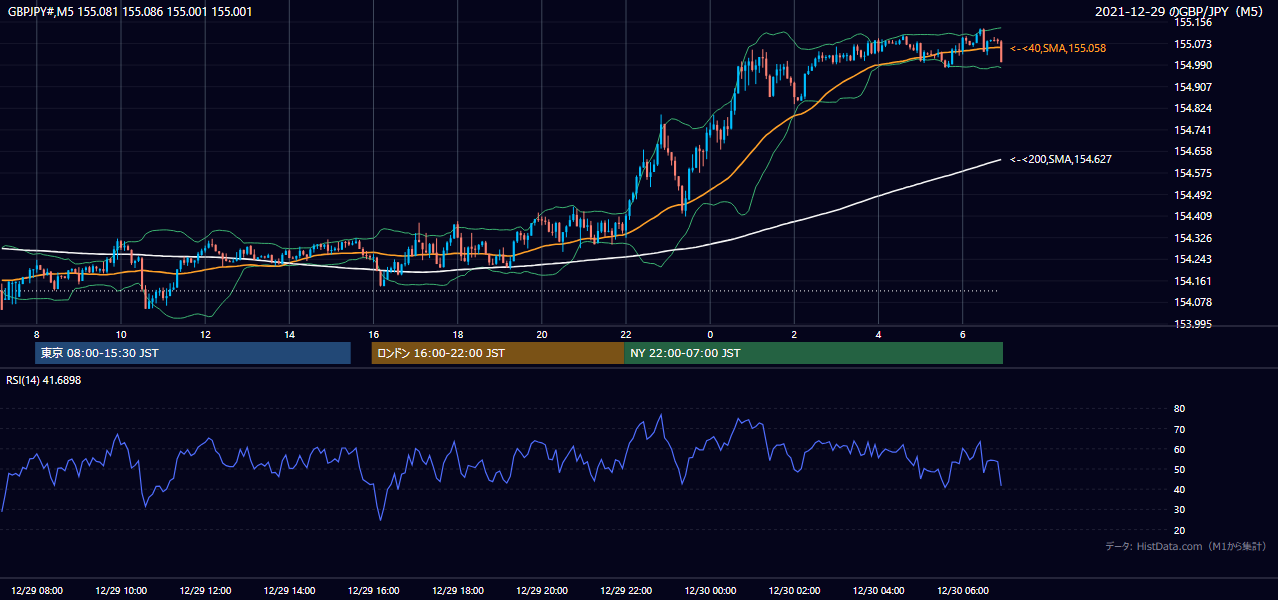Click RSI scale value 30

pos(1180,510)
